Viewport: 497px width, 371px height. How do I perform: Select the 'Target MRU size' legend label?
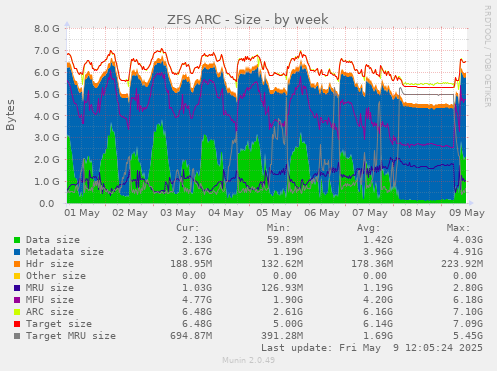point(71,336)
